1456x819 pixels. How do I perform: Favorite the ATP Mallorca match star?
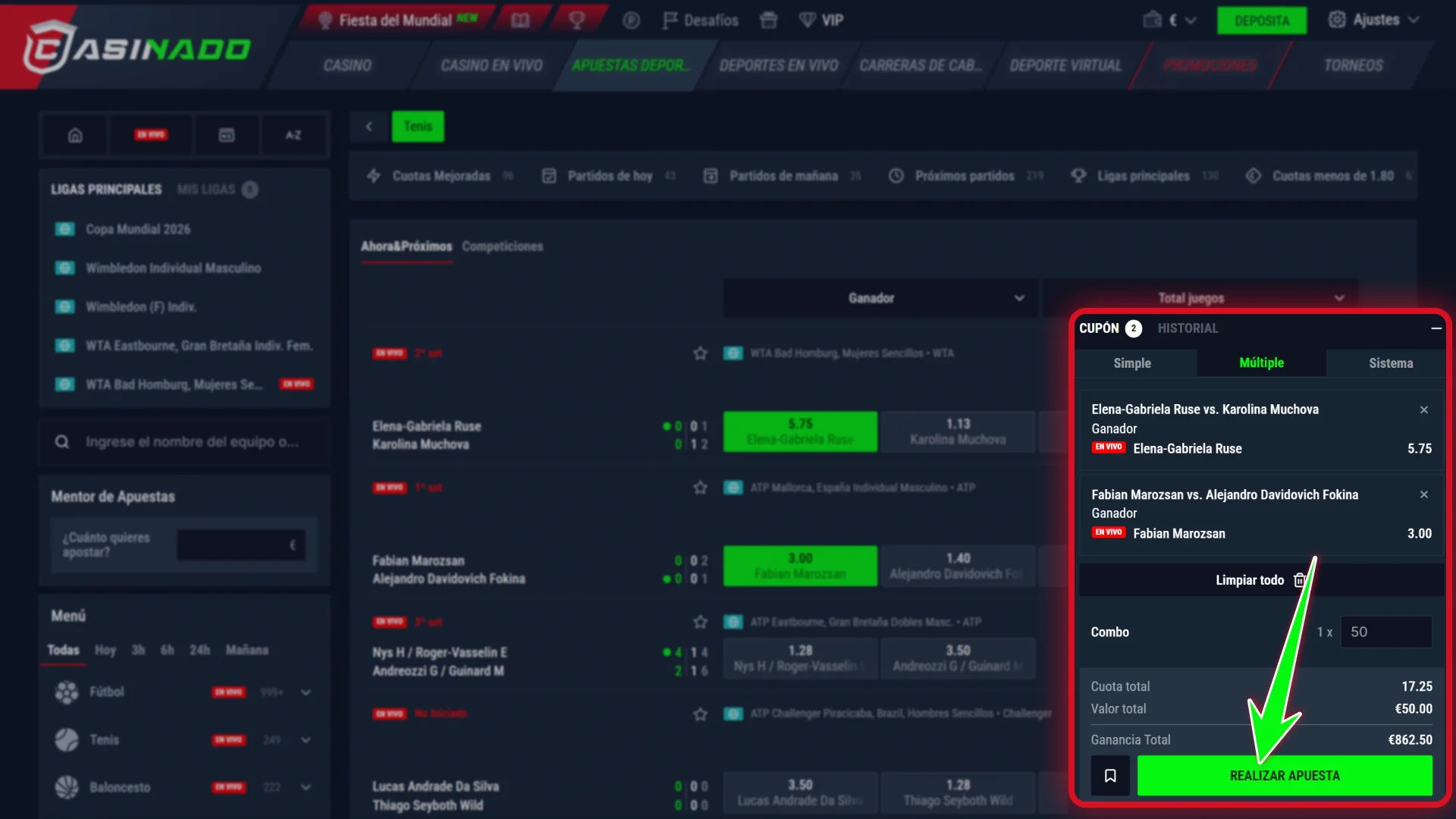point(700,488)
